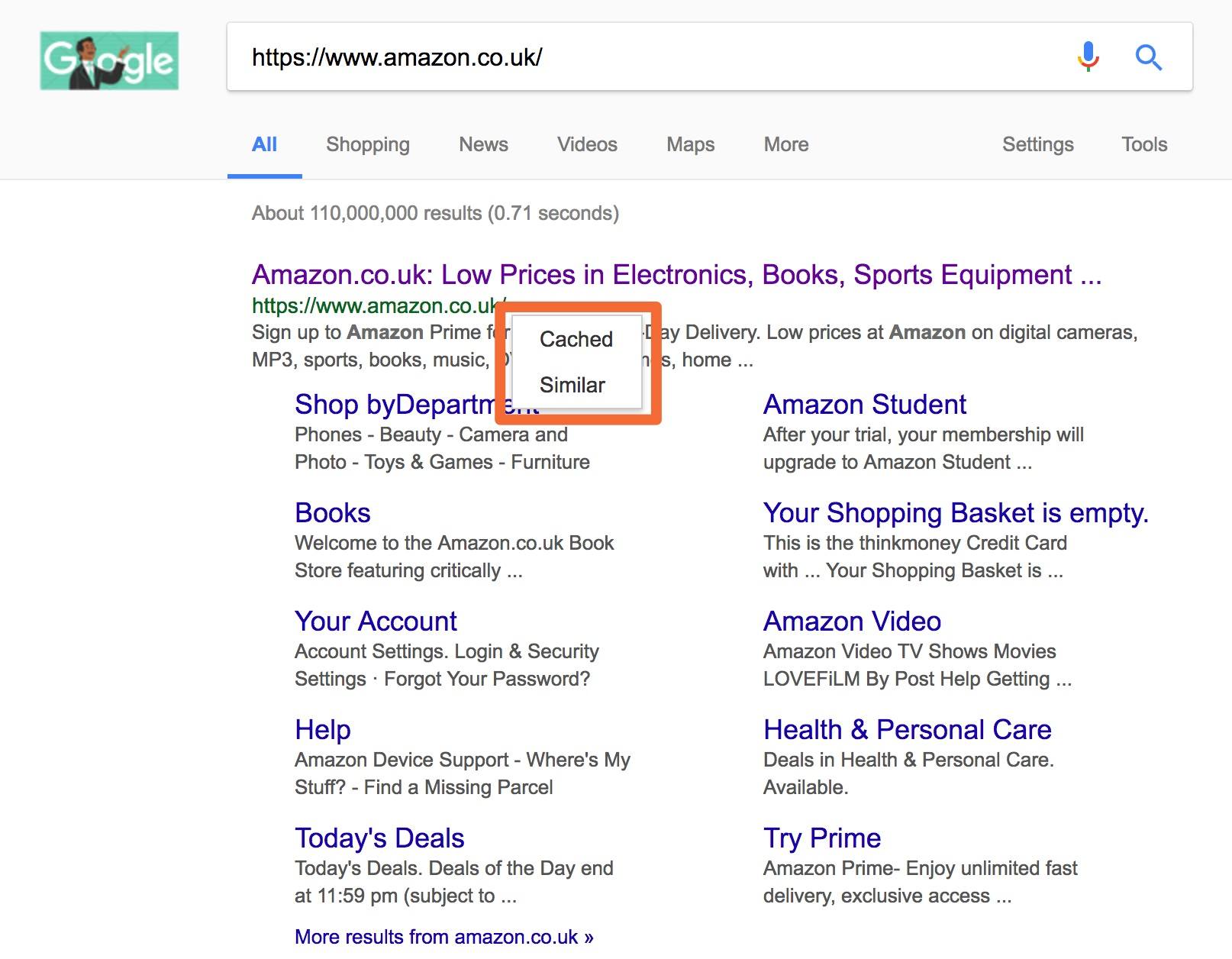
Task: Click 'Amazon Device Support - Where's My' text
Action: [463, 760]
